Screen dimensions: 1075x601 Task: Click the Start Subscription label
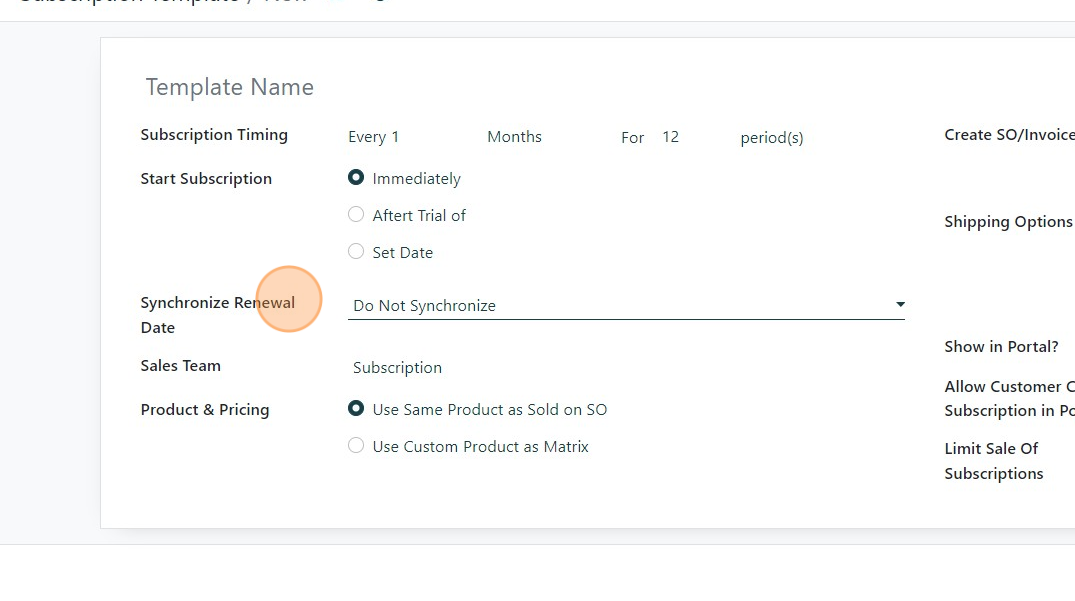206,179
